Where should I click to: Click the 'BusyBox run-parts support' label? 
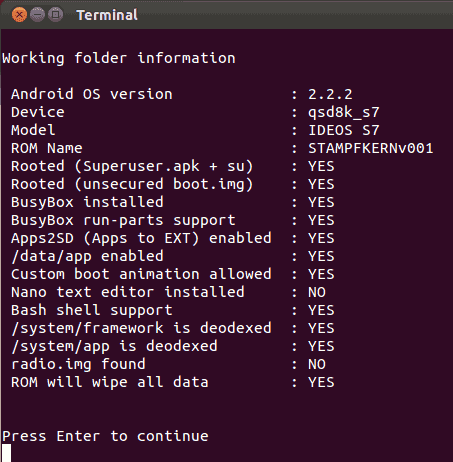click(x=123, y=220)
